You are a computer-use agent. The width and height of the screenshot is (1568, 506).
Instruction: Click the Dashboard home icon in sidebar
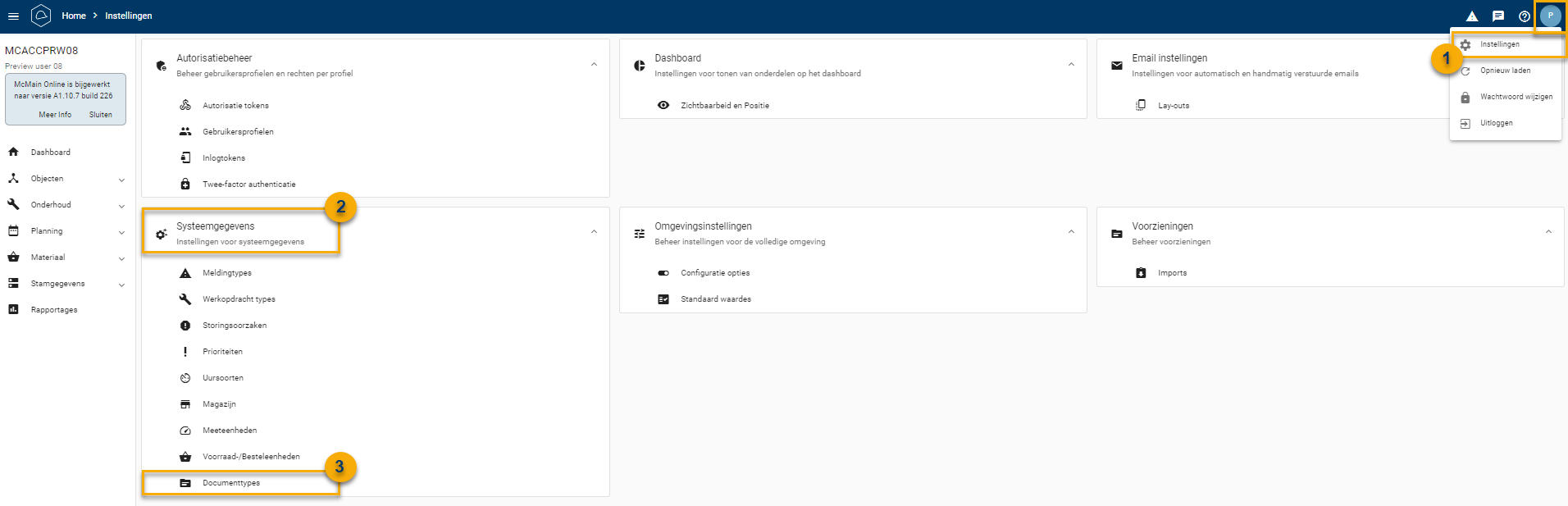point(13,152)
